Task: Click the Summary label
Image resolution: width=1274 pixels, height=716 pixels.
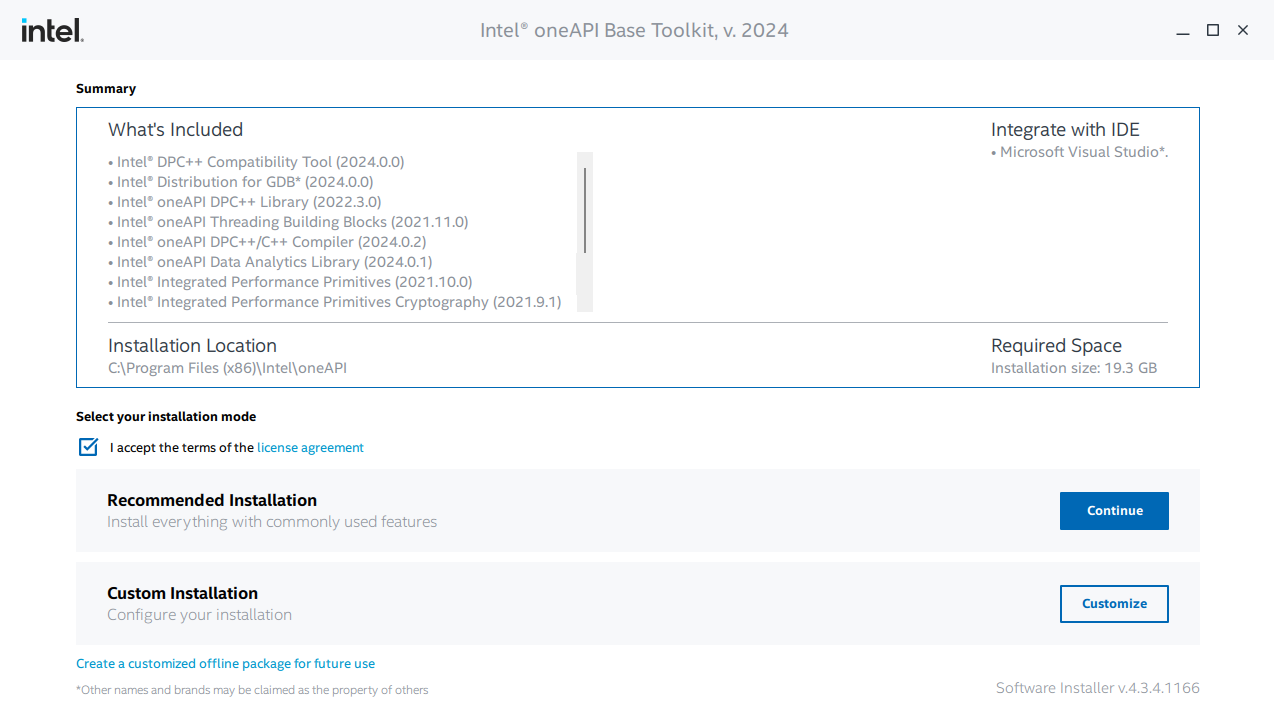Action: click(x=106, y=89)
